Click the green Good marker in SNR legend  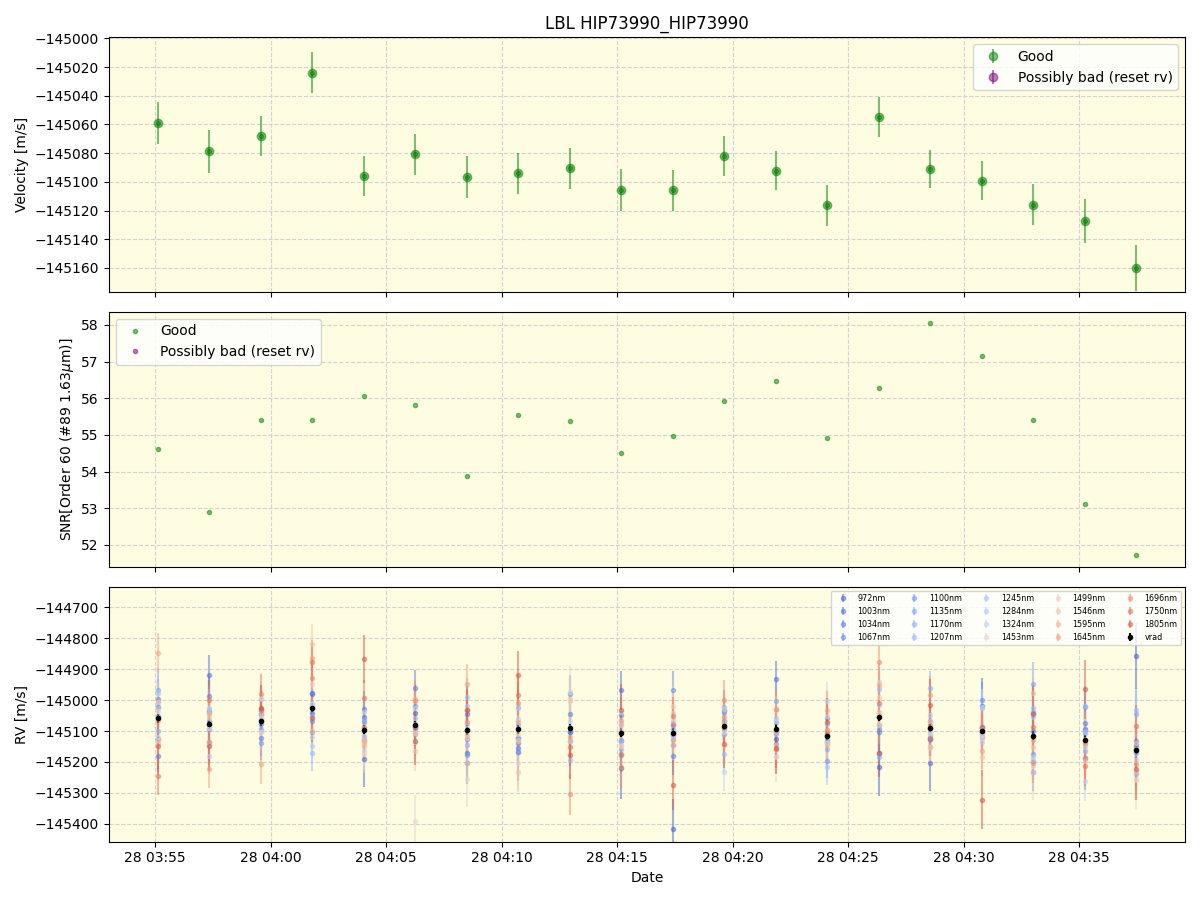pos(136,331)
